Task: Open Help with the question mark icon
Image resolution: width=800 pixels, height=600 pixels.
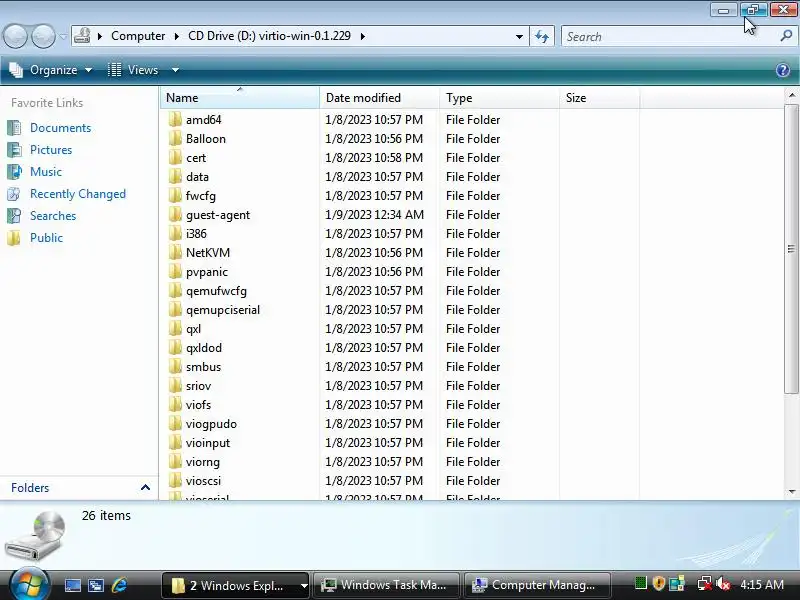Action: pyautogui.click(x=783, y=70)
